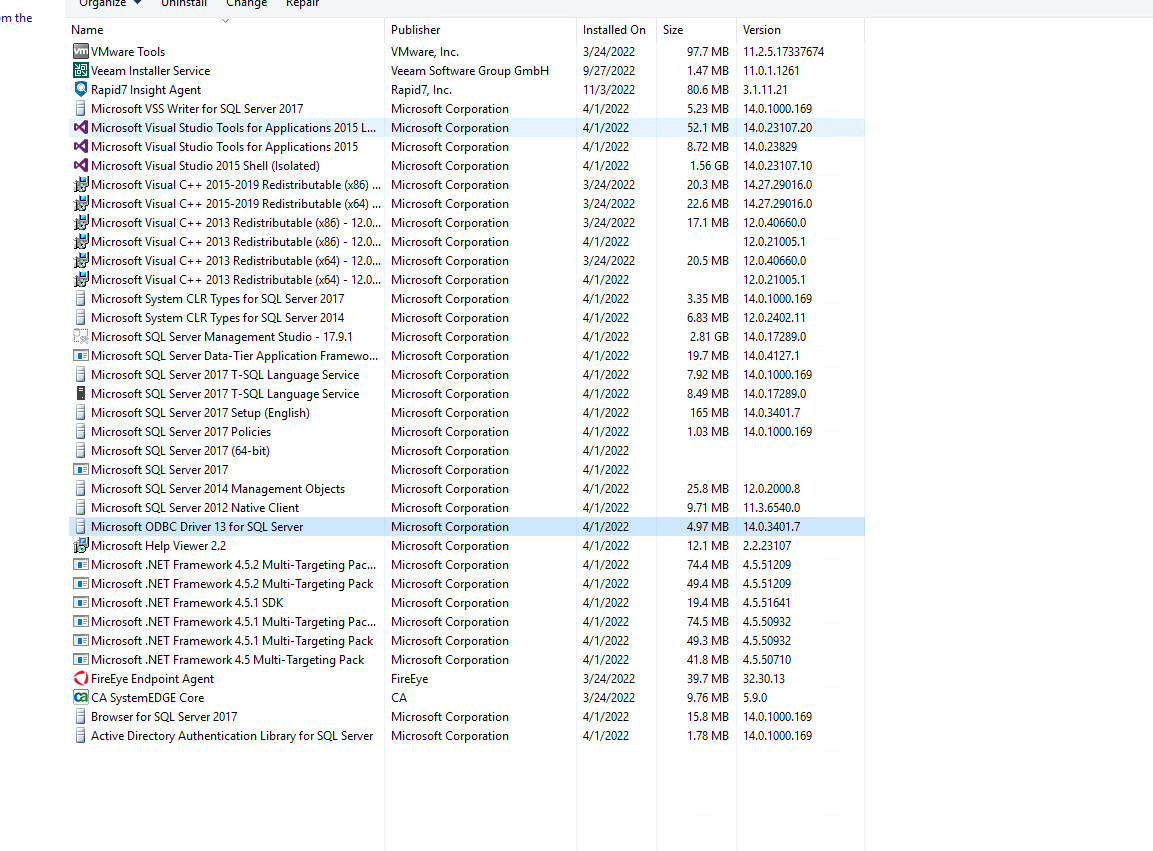Image resolution: width=1153 pixels, height=851 pixels.
Task: Click the 1.56 GB size value
Action: (709, 165)
